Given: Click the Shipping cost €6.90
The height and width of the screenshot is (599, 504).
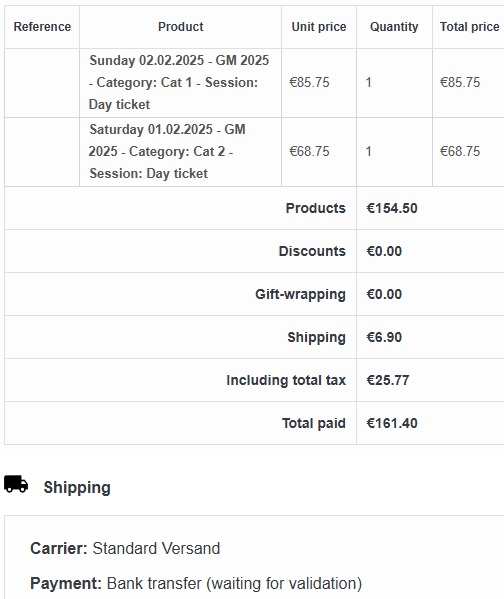Looking at the screenshot, I should point(384,337).
